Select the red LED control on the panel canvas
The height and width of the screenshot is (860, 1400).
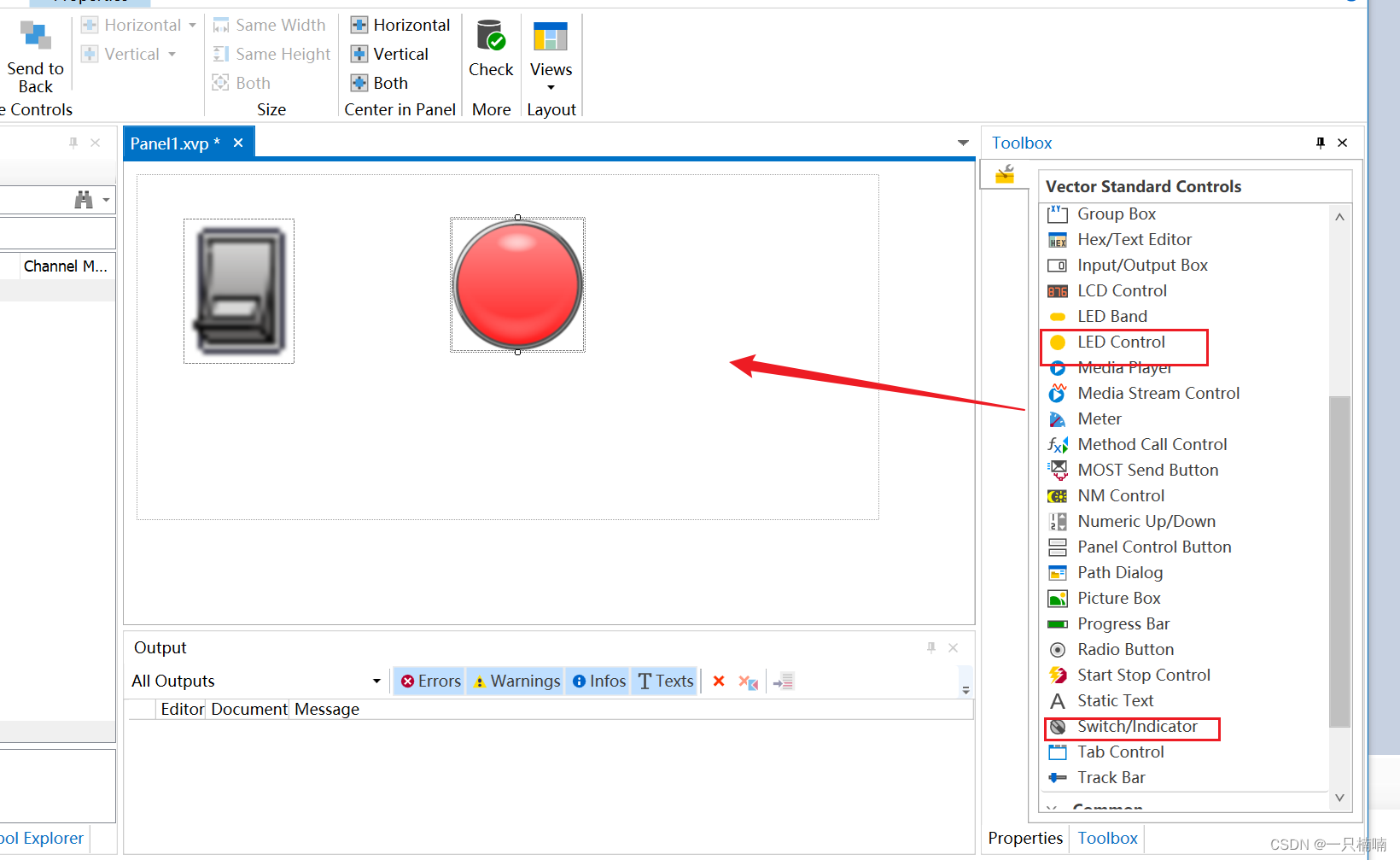tap(517, 284)
